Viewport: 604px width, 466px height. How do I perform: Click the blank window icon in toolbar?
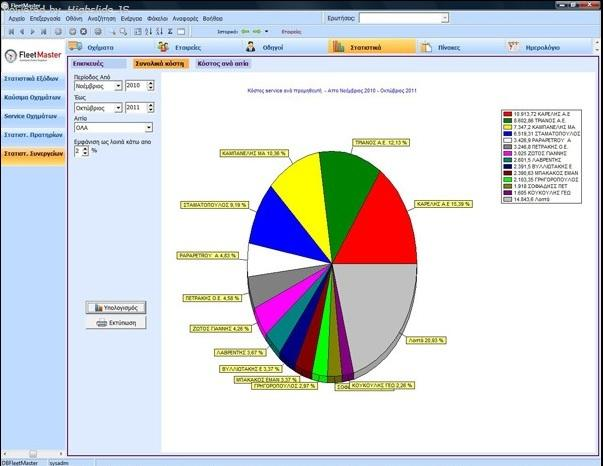[181, 32]
